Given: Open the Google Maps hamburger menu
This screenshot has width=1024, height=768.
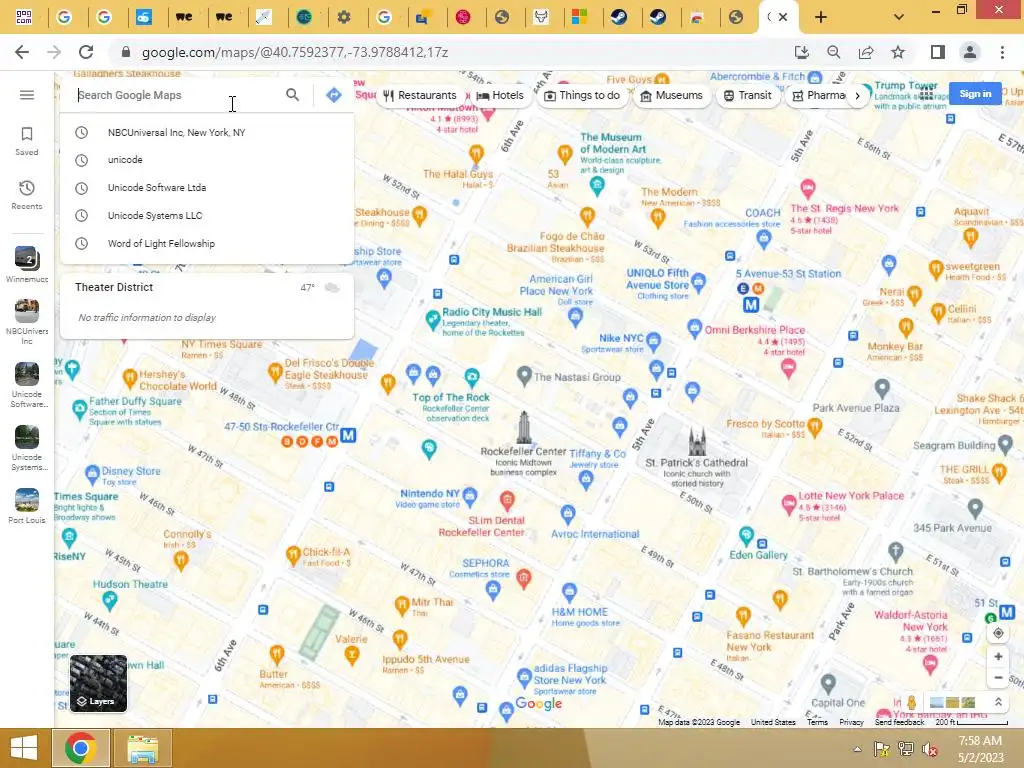Looking at the screenshot, I should pyautogui.click(x=27, y=95).
